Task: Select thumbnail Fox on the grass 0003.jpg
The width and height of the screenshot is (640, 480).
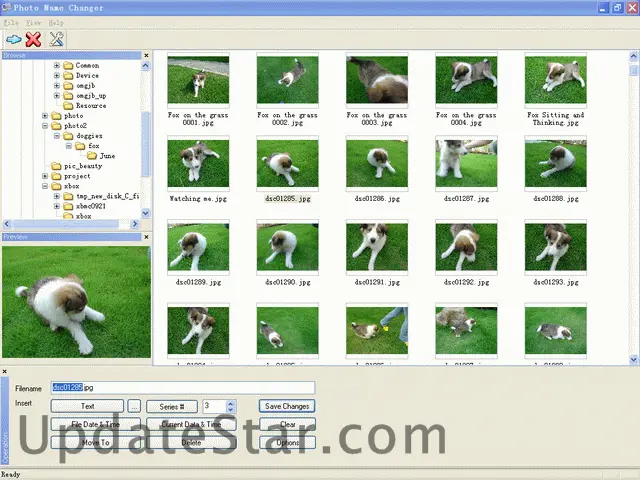Action: pos(377,80)
